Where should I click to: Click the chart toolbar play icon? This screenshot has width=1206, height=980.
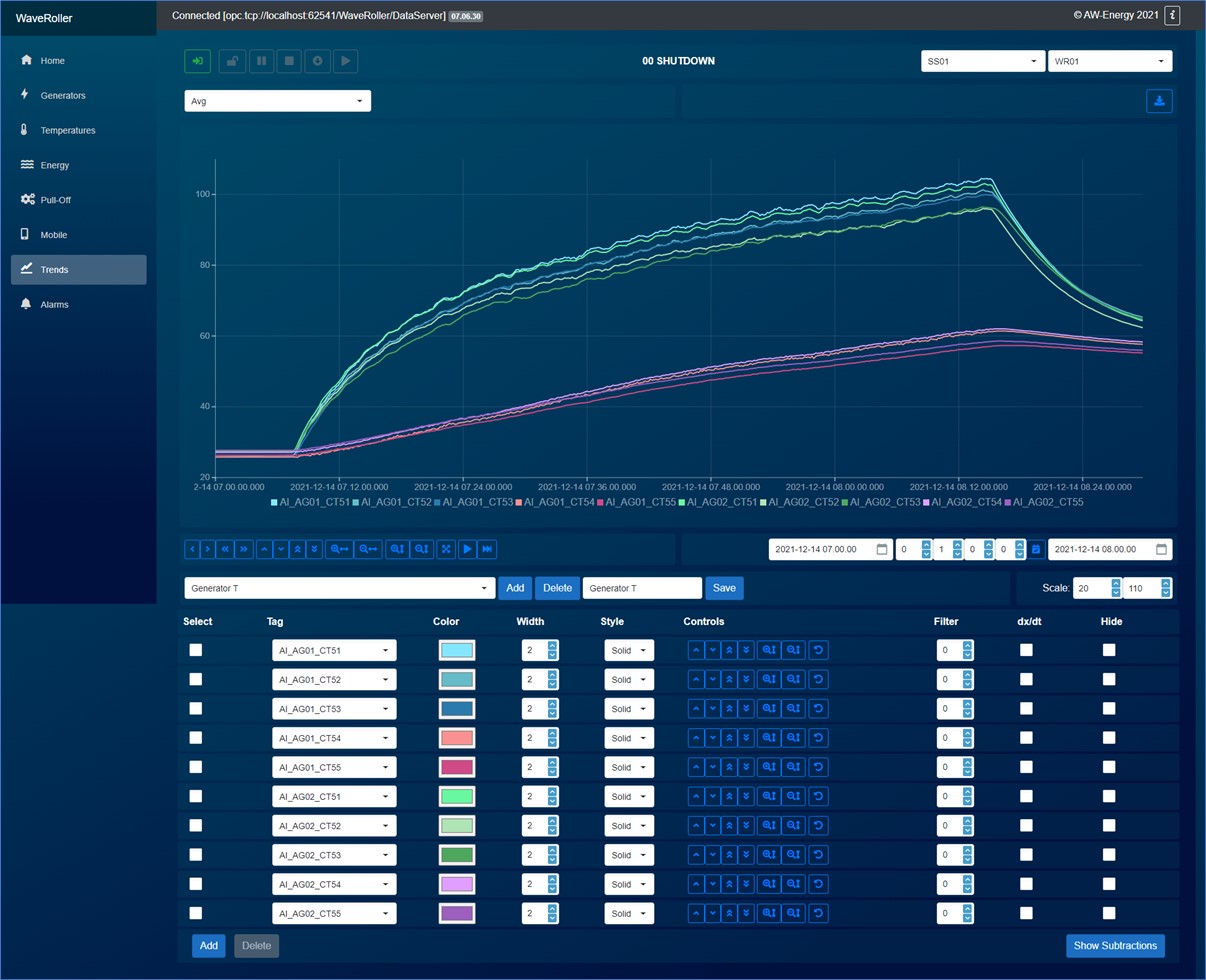coord(467,549)
